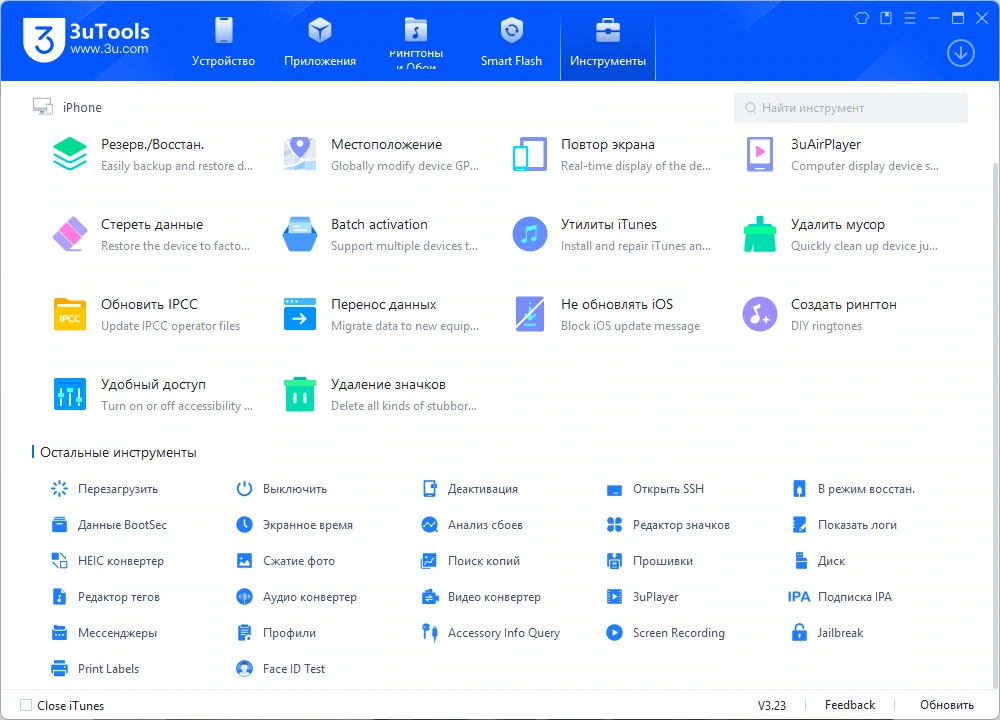Open the Accessory Info Query tool
Screen dimensions: 1000x720
tap(490, 633)
